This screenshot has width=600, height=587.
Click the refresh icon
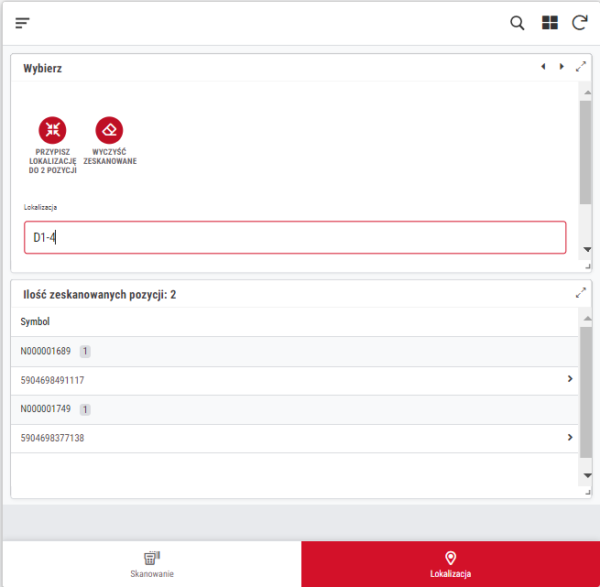(x=579, y=23)
